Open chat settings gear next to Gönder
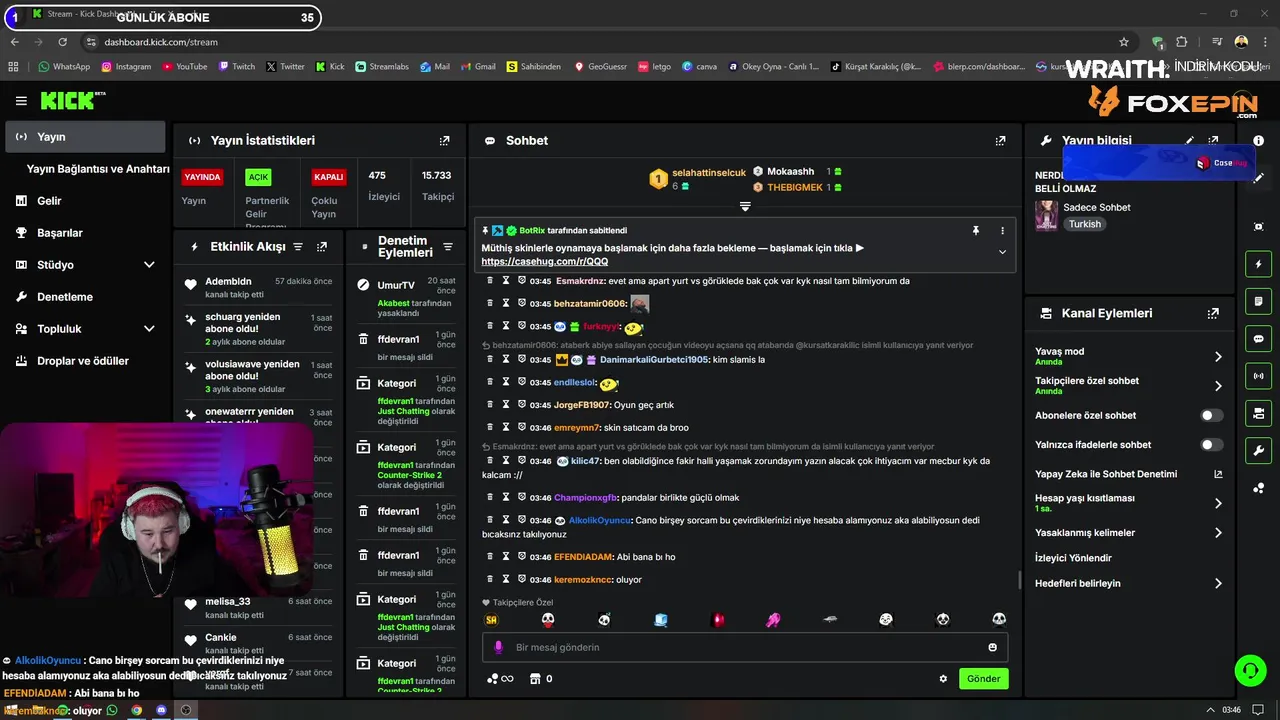 click(x=943, y=679)
